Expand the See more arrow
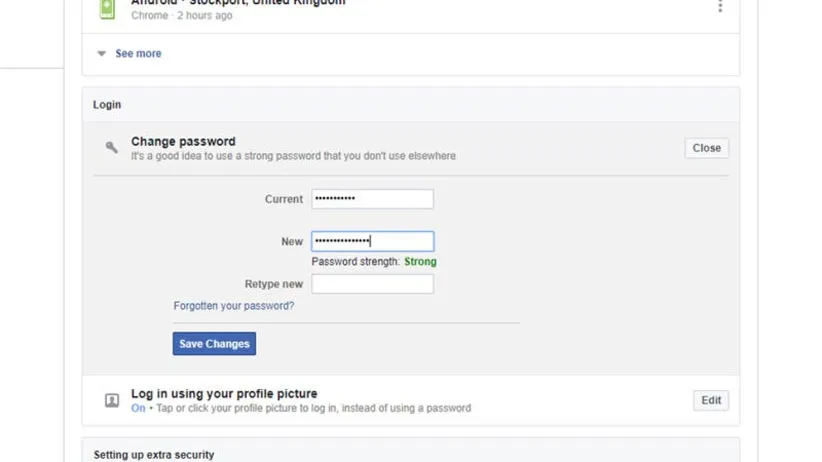 [101, 54]
